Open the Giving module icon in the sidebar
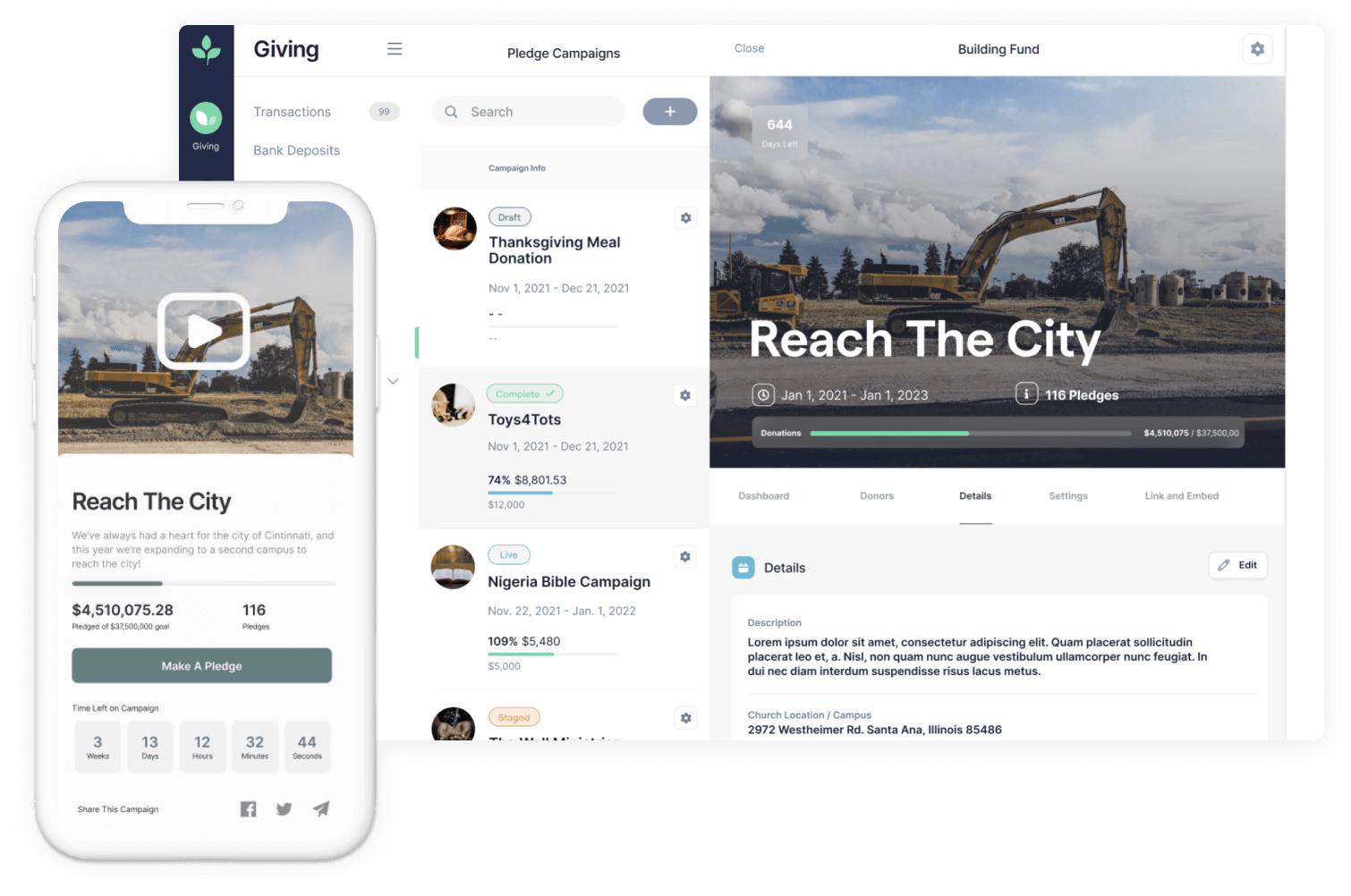Viewport: 1351px width, 896px height. tap(206, 118)
